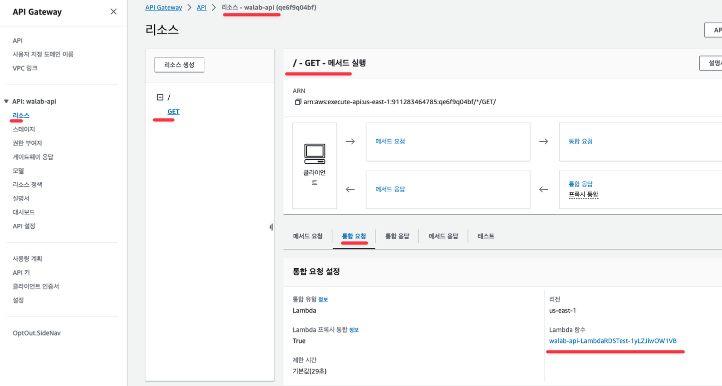This screenshot has width=722, height=386.
Task: Click OptOut.SideNav in the sidebar
Action: point(36,333)
